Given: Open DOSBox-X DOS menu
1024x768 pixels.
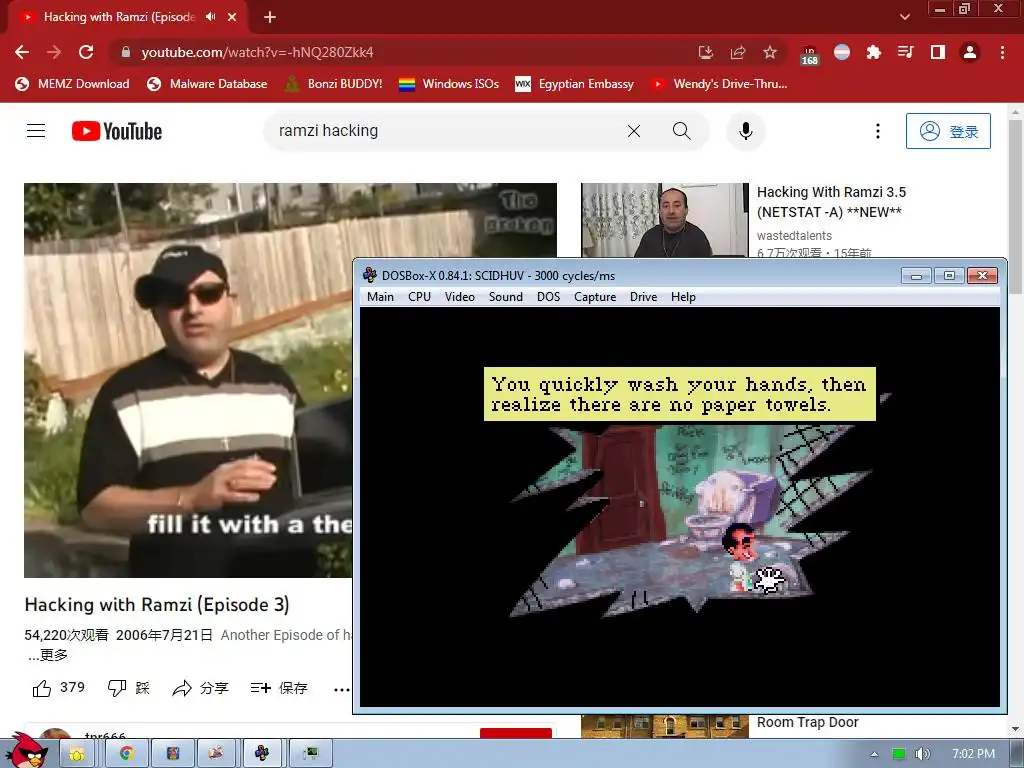Looking at the screenshot, I should pyautogui.click(x=549, y=297).
